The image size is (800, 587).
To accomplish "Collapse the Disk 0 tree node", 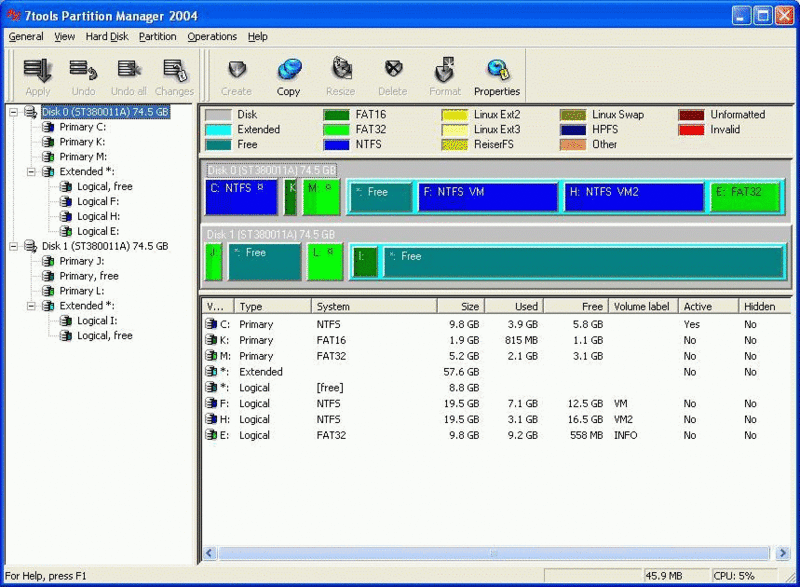I will pyautogui.click(x=13, y=112).
